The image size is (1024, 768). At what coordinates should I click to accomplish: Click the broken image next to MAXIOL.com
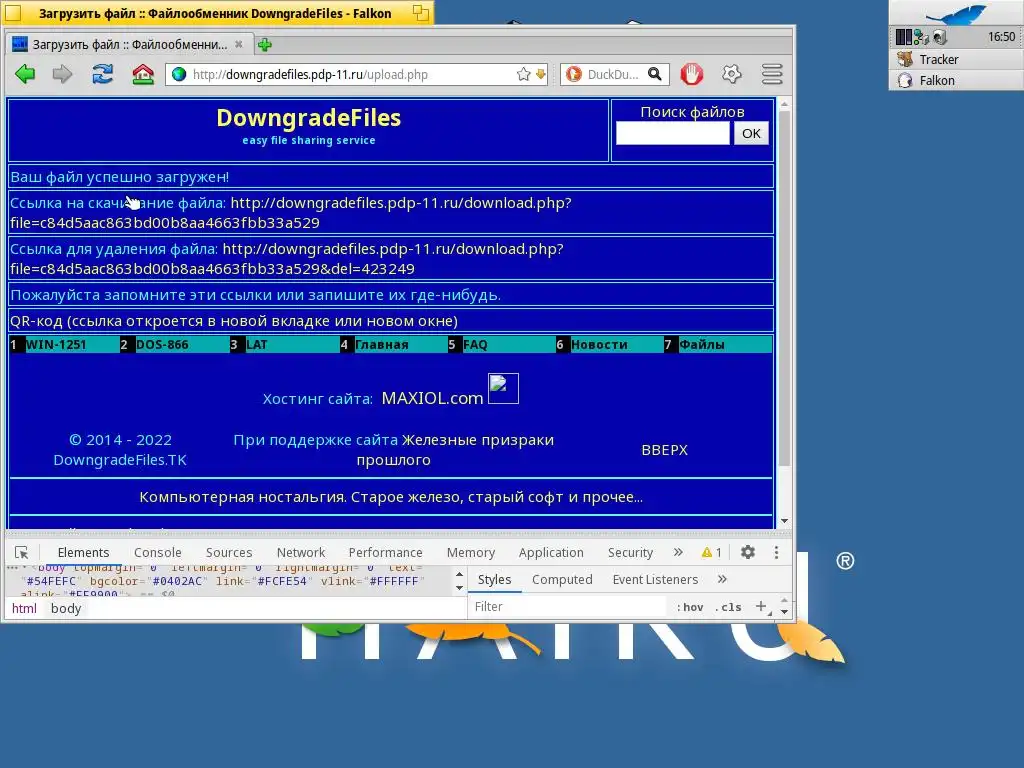point(503,389)
